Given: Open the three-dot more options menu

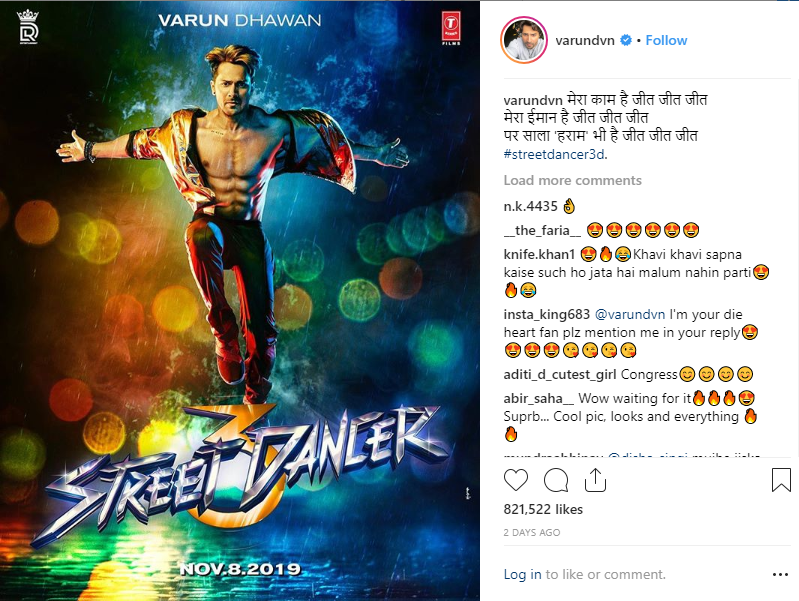Looking at the screenshot, I should [x=780, y=574].
